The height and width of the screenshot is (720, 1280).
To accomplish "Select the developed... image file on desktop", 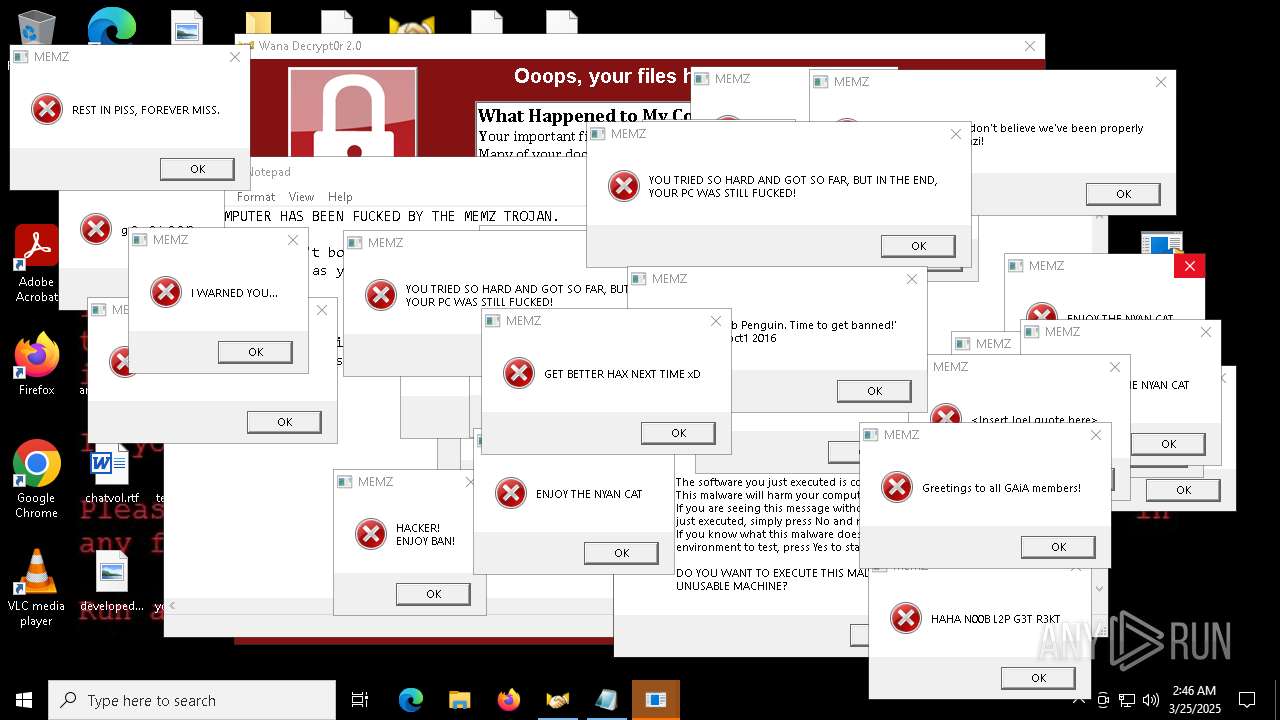I will (112, 582).
